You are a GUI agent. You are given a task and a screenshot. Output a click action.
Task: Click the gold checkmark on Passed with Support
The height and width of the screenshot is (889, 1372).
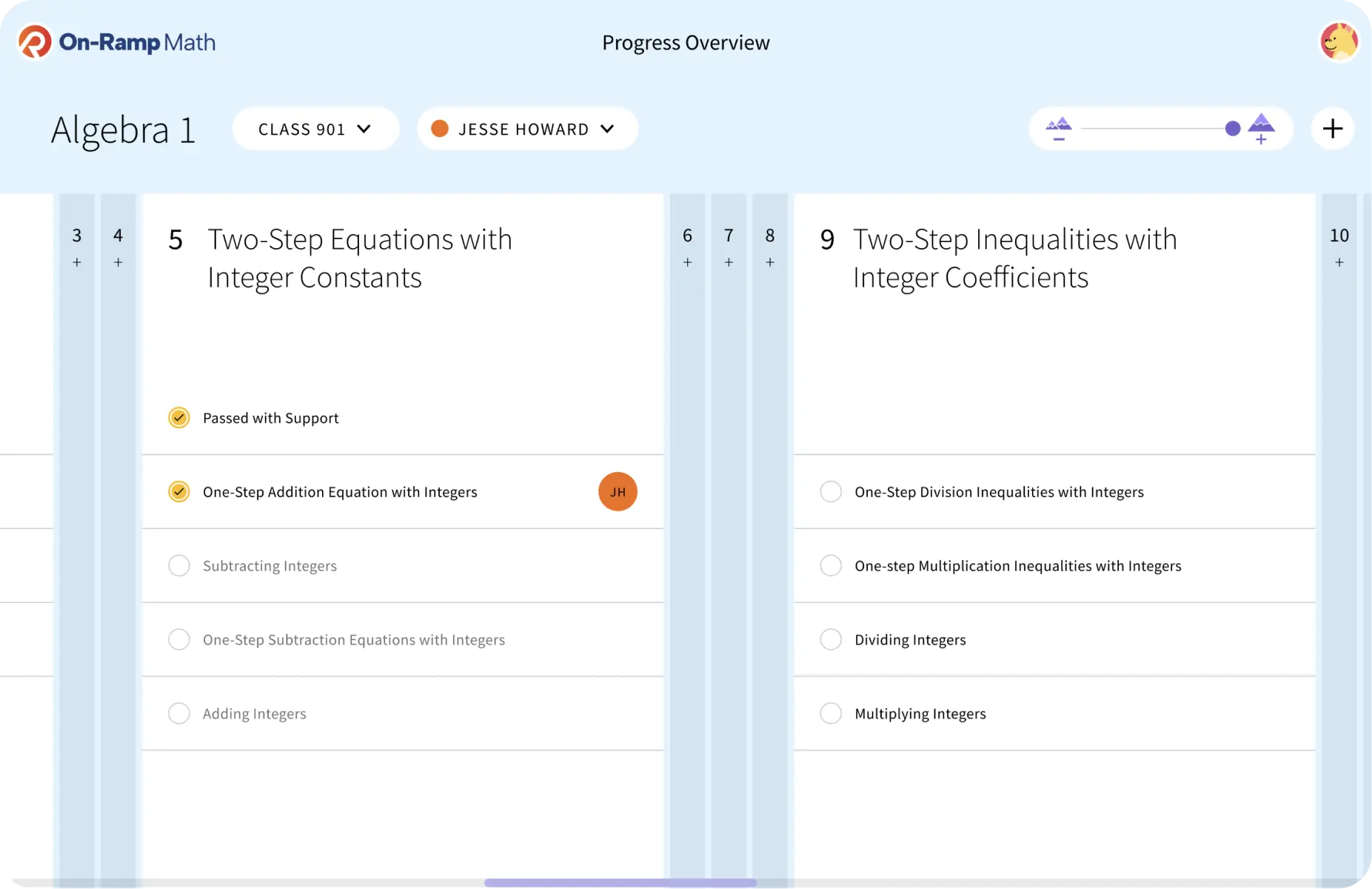(178, 417)
